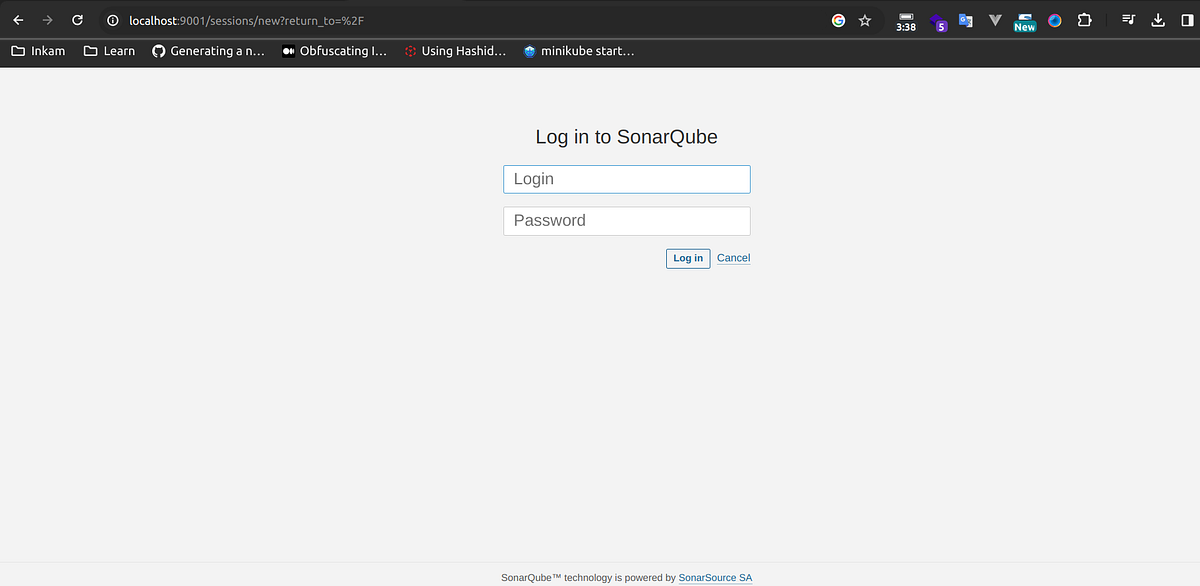The height and width of the screenshot is (586, 1200).
Task: Open the side panel icon
Action: click(1185, 20)
